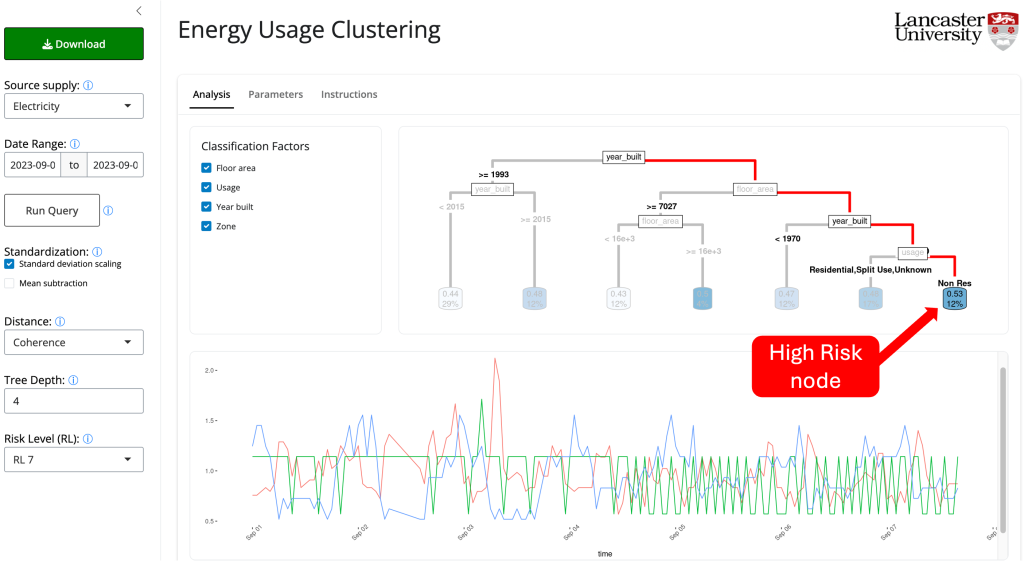Toggle the Year built checkbox
Screen dimensions: 1024x561
click(x=206, y=207)
